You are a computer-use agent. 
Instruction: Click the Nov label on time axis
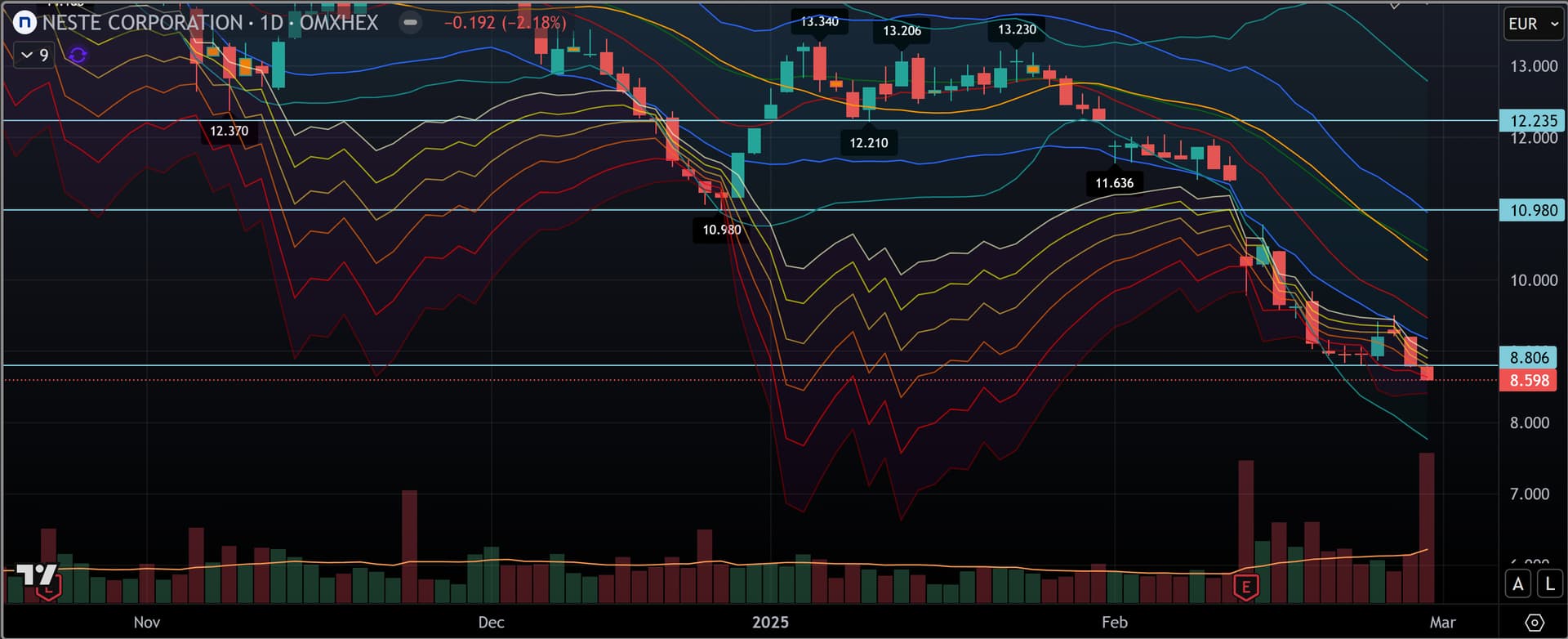click(147, 623)
